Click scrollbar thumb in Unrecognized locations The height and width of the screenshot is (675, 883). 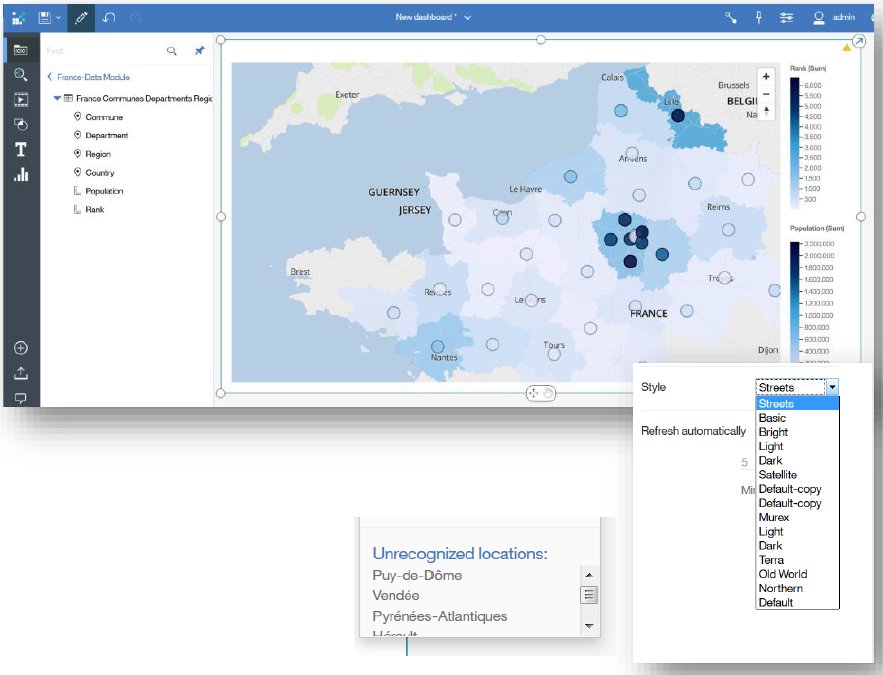[x=589, y=595]
